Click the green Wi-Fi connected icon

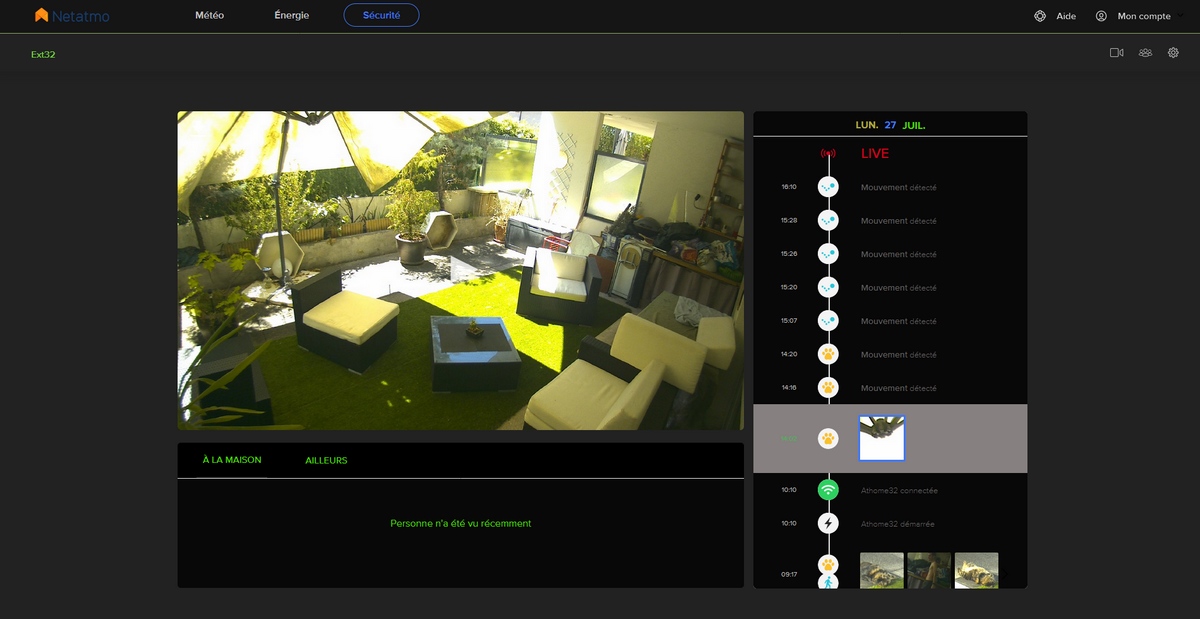click(828, 490)
